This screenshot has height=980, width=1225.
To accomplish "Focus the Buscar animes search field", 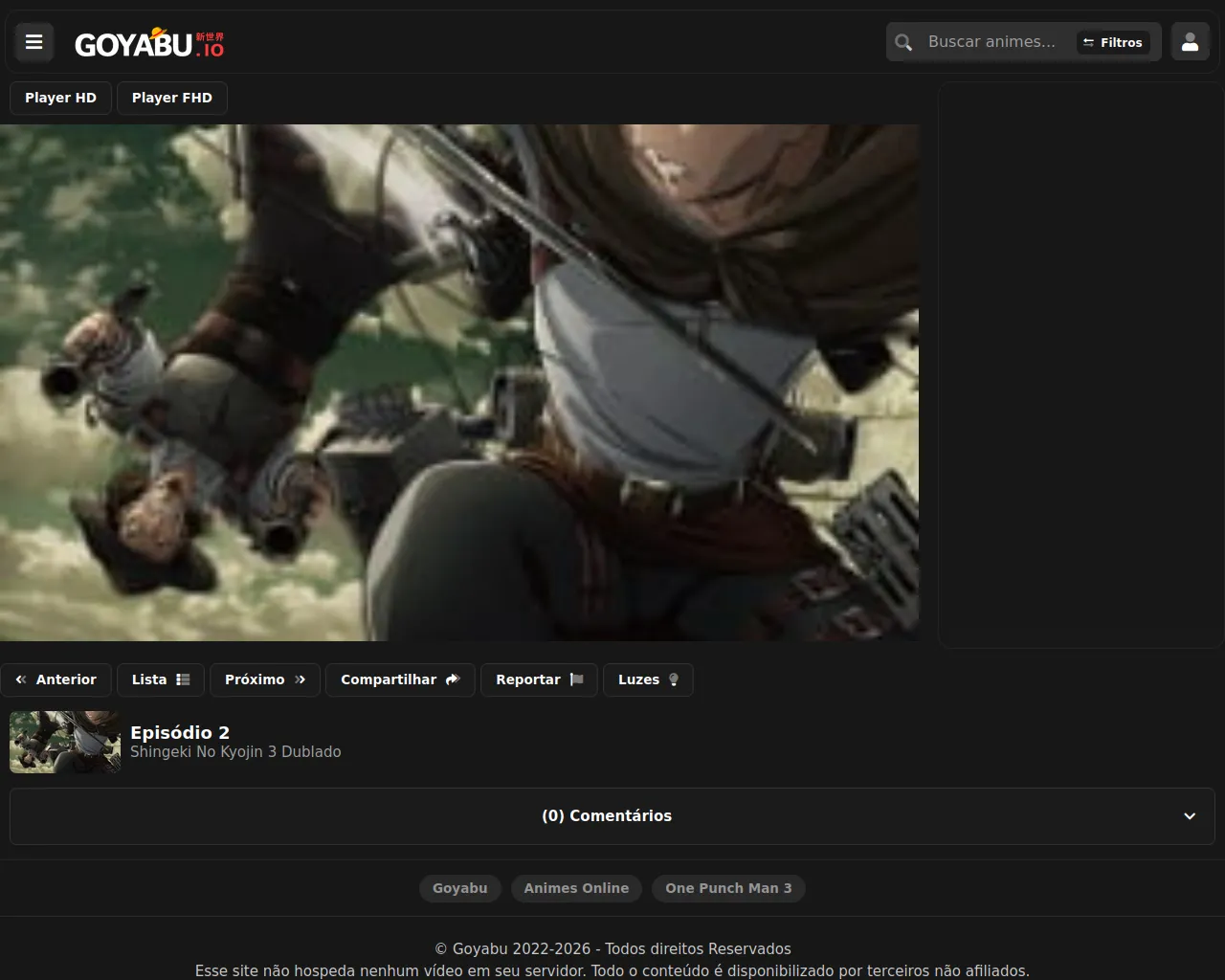I will pos(991,42).
